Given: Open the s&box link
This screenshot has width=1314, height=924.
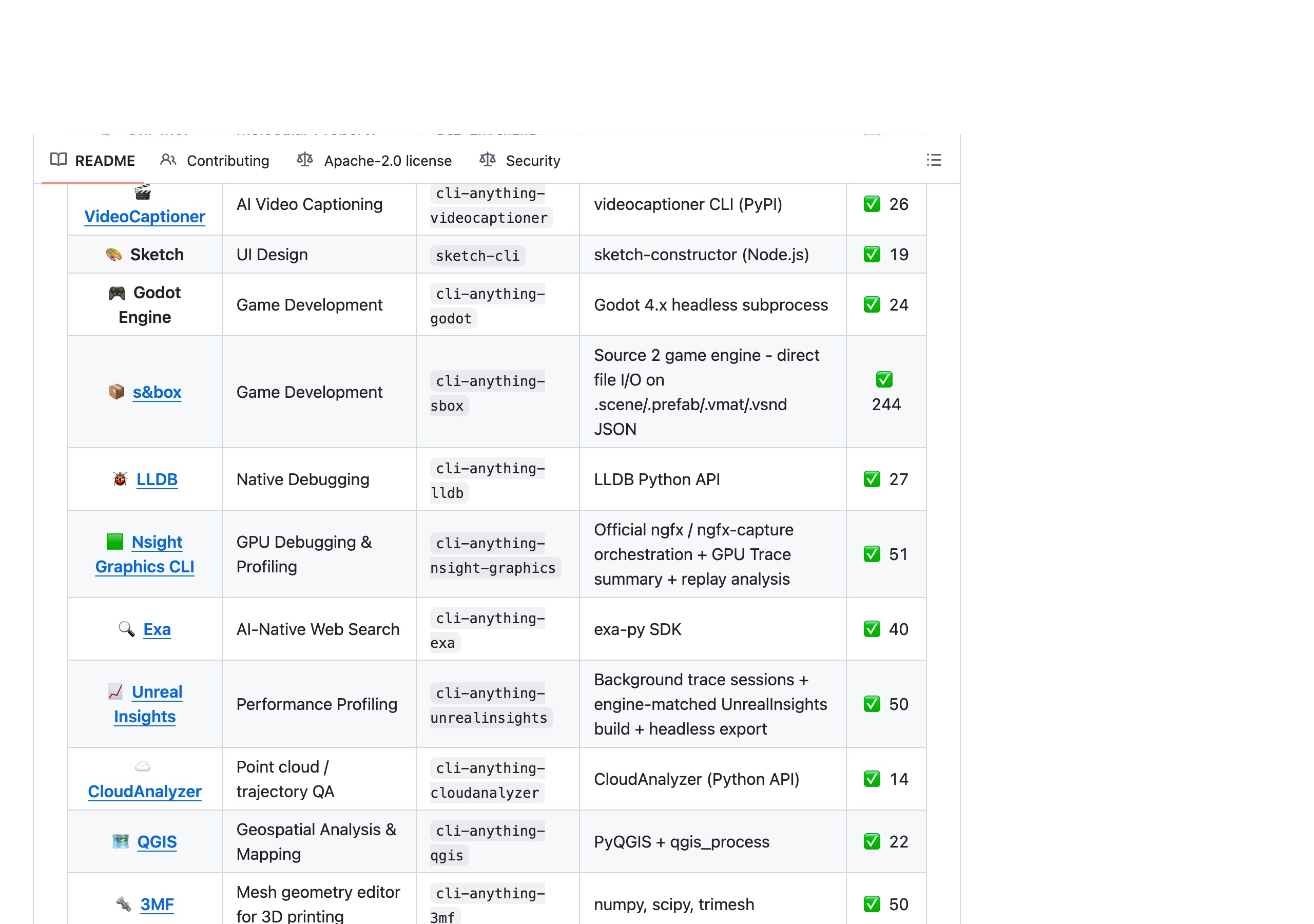Looking at the screenshot, I should (157, 392).
